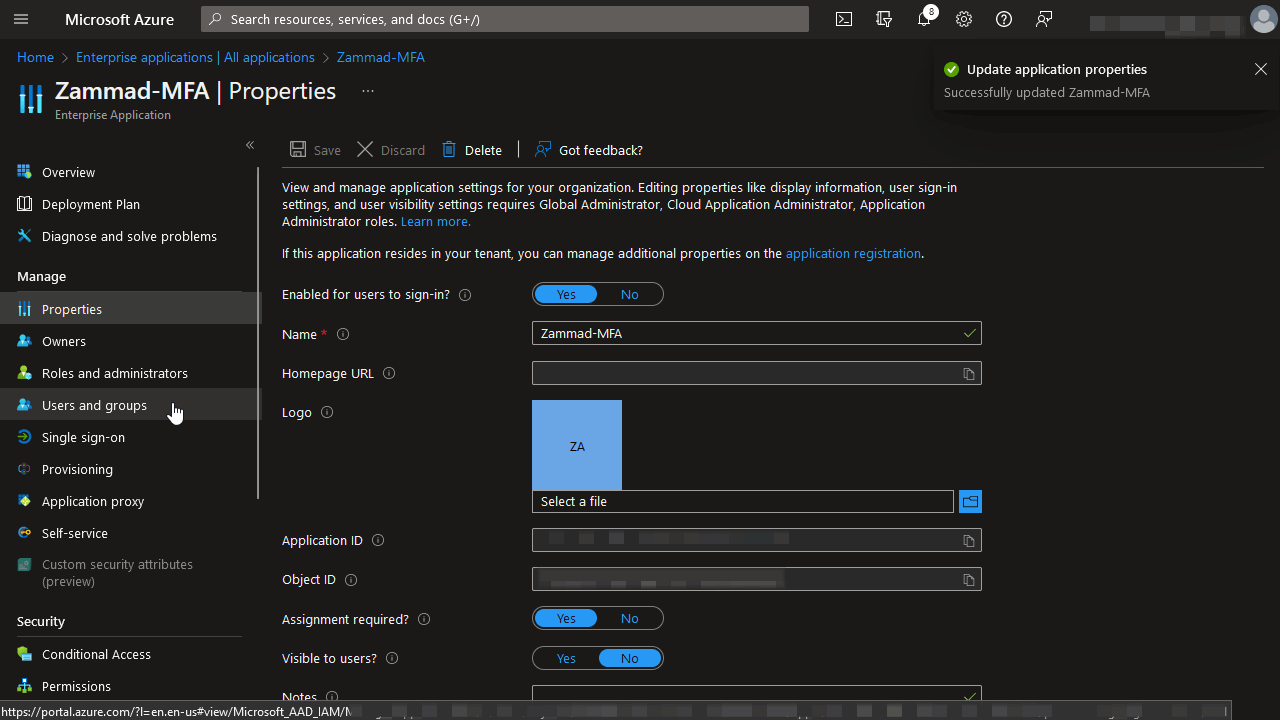The image size is (1280, 720).
Task: Click the Delete toolbar button
Action: tap(472, 150)
